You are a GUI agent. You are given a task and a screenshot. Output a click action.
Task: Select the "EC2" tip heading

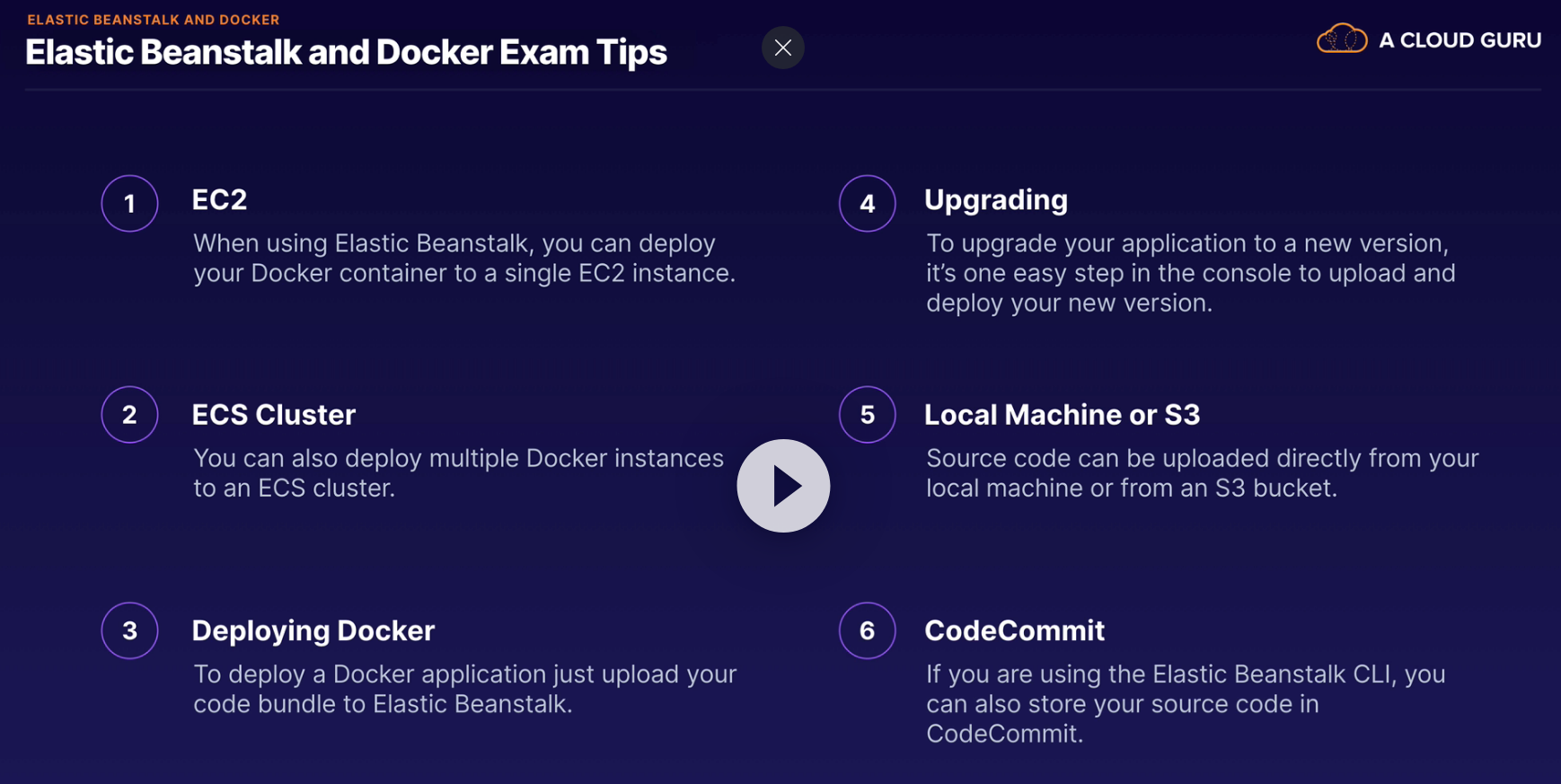pos(219,199)
